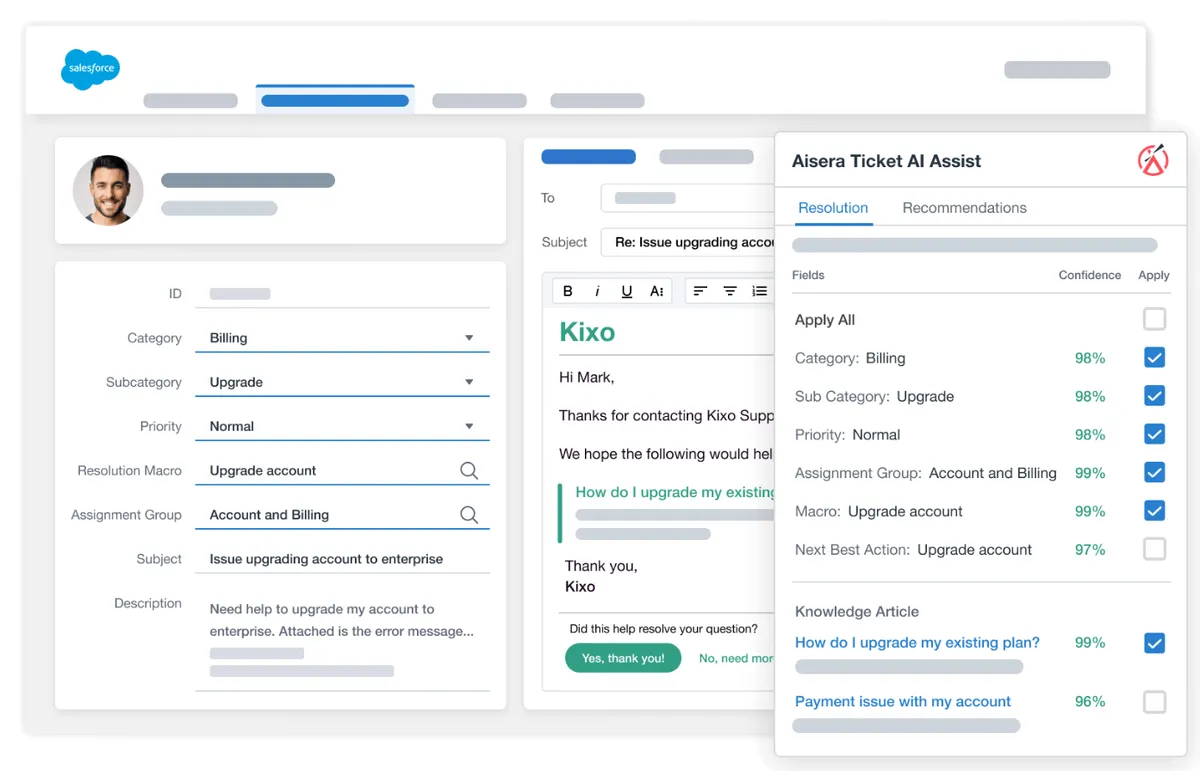Open the Subcategory dropdown showing Upgrade

[x=342, y=382]
